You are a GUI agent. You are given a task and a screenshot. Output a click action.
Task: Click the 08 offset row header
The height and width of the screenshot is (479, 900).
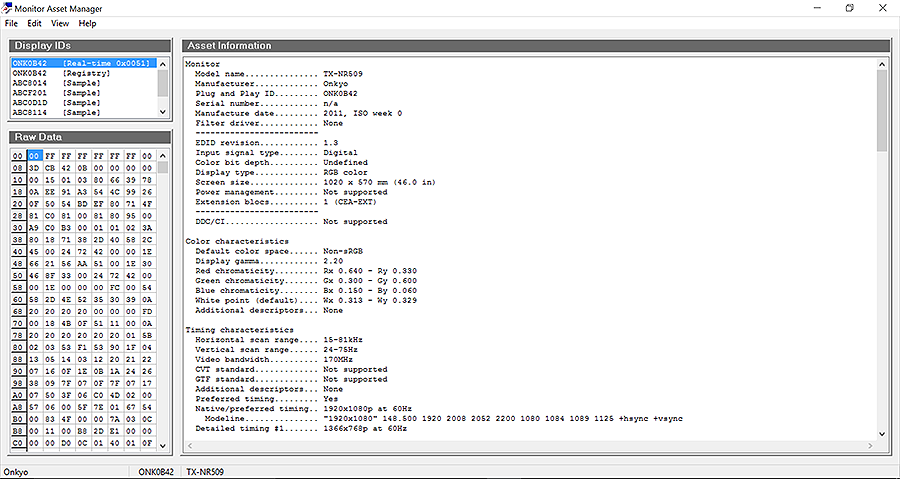click(18, 168)
